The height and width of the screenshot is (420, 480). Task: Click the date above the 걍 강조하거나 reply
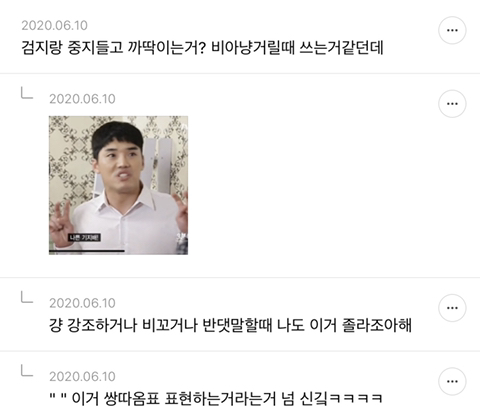point(82,303)
